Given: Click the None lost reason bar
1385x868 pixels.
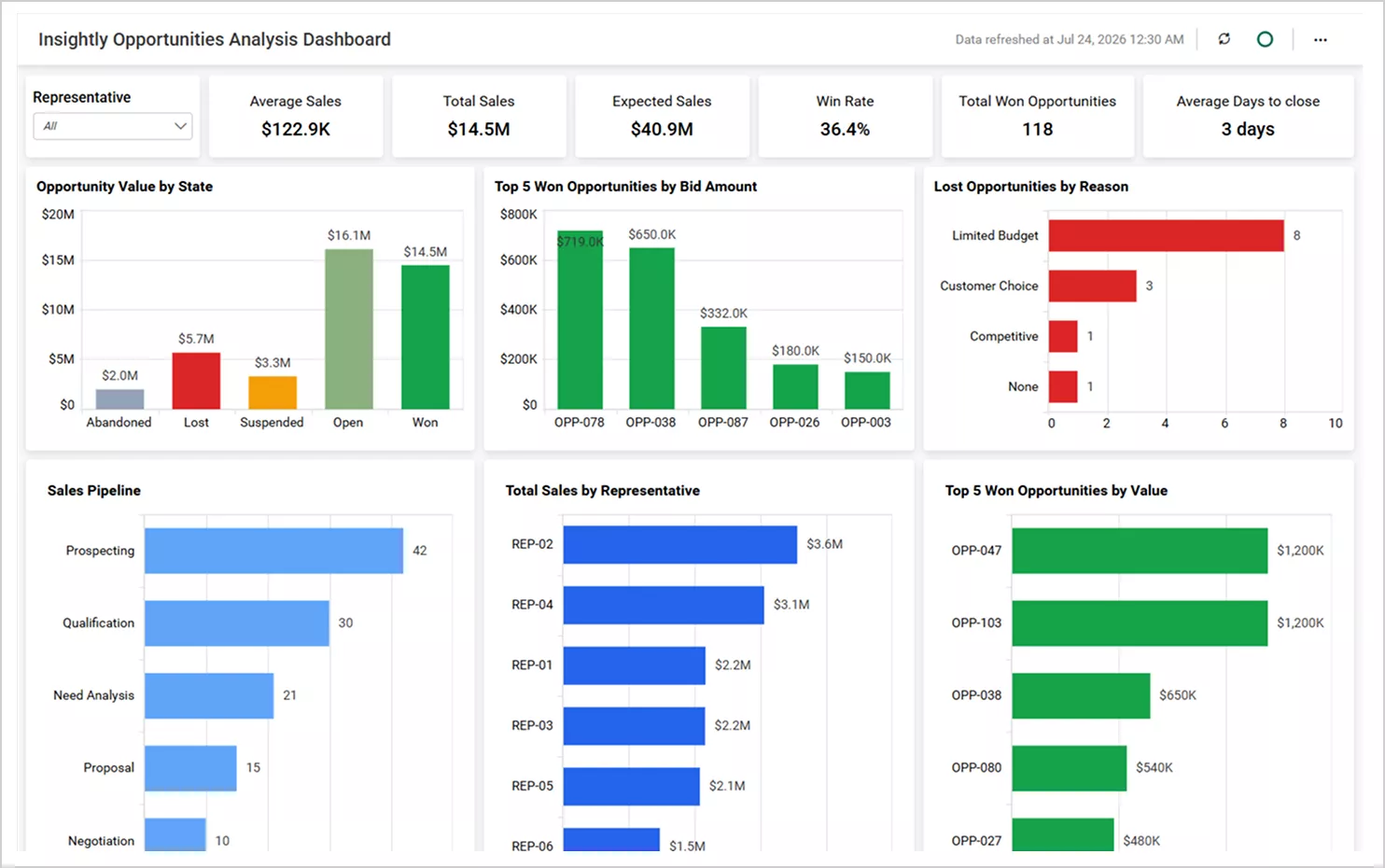Looking at the screenshot, I should [x=1063, y=386].
